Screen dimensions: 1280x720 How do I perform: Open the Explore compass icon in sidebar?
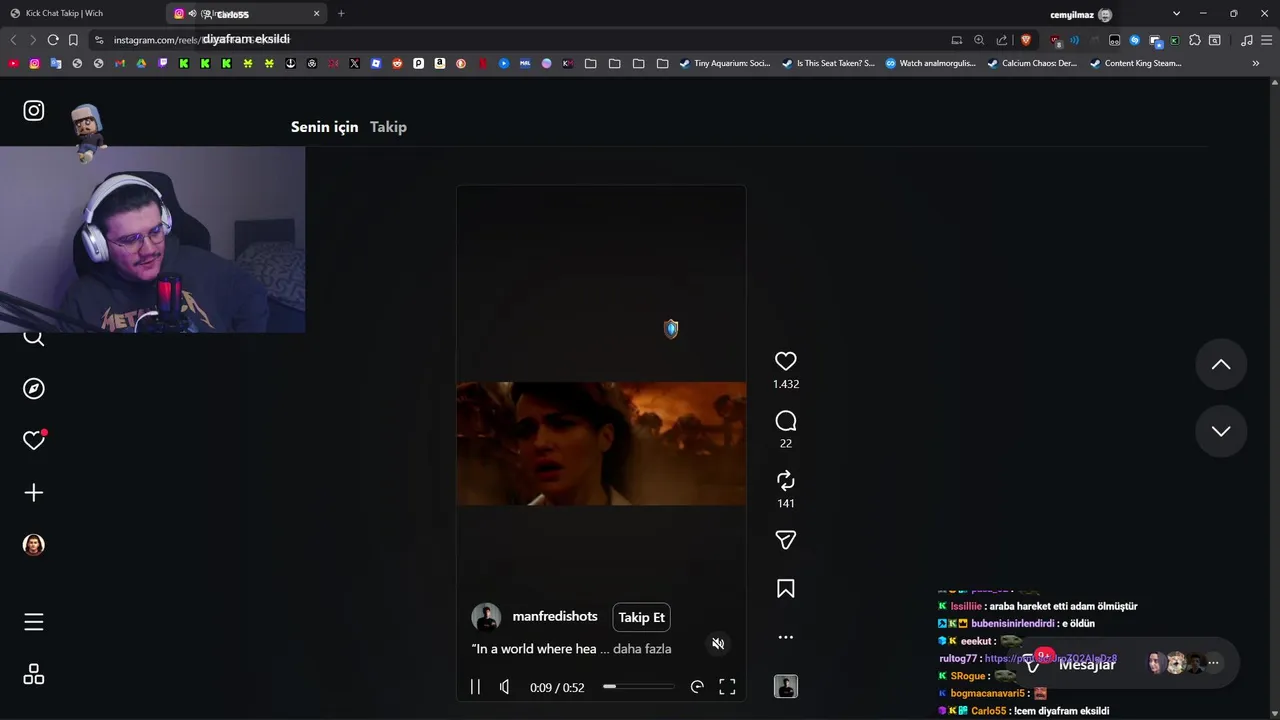click(x=34, y=389)
